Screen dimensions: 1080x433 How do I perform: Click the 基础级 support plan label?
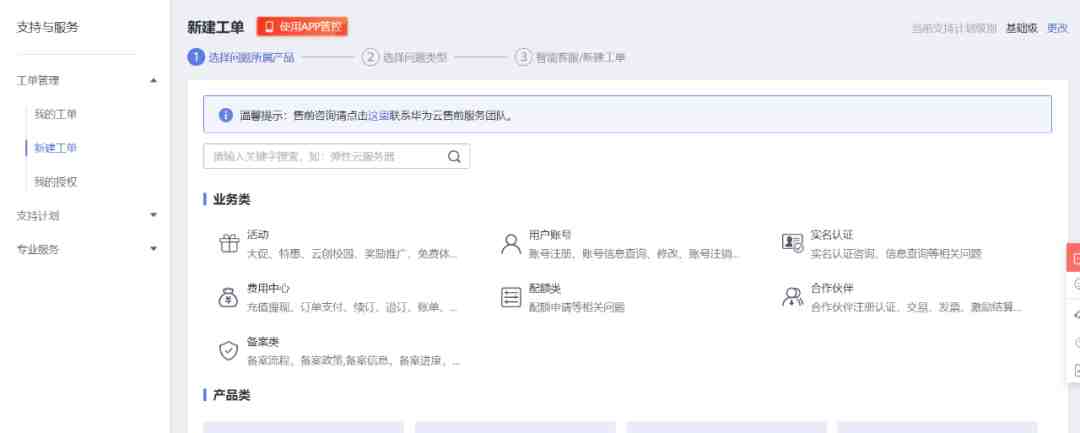coord(1021,28)
